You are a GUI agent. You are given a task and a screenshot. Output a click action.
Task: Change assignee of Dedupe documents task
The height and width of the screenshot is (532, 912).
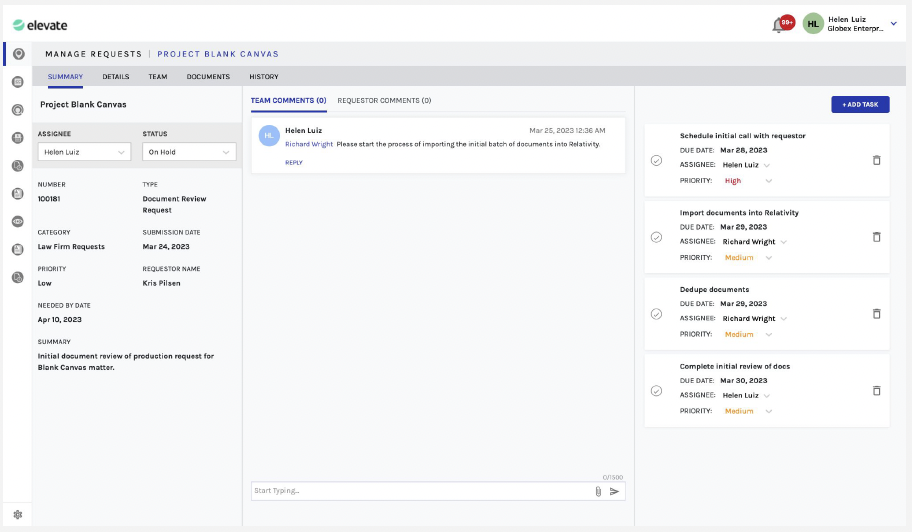pyautogui.click(x=754, y=319)
